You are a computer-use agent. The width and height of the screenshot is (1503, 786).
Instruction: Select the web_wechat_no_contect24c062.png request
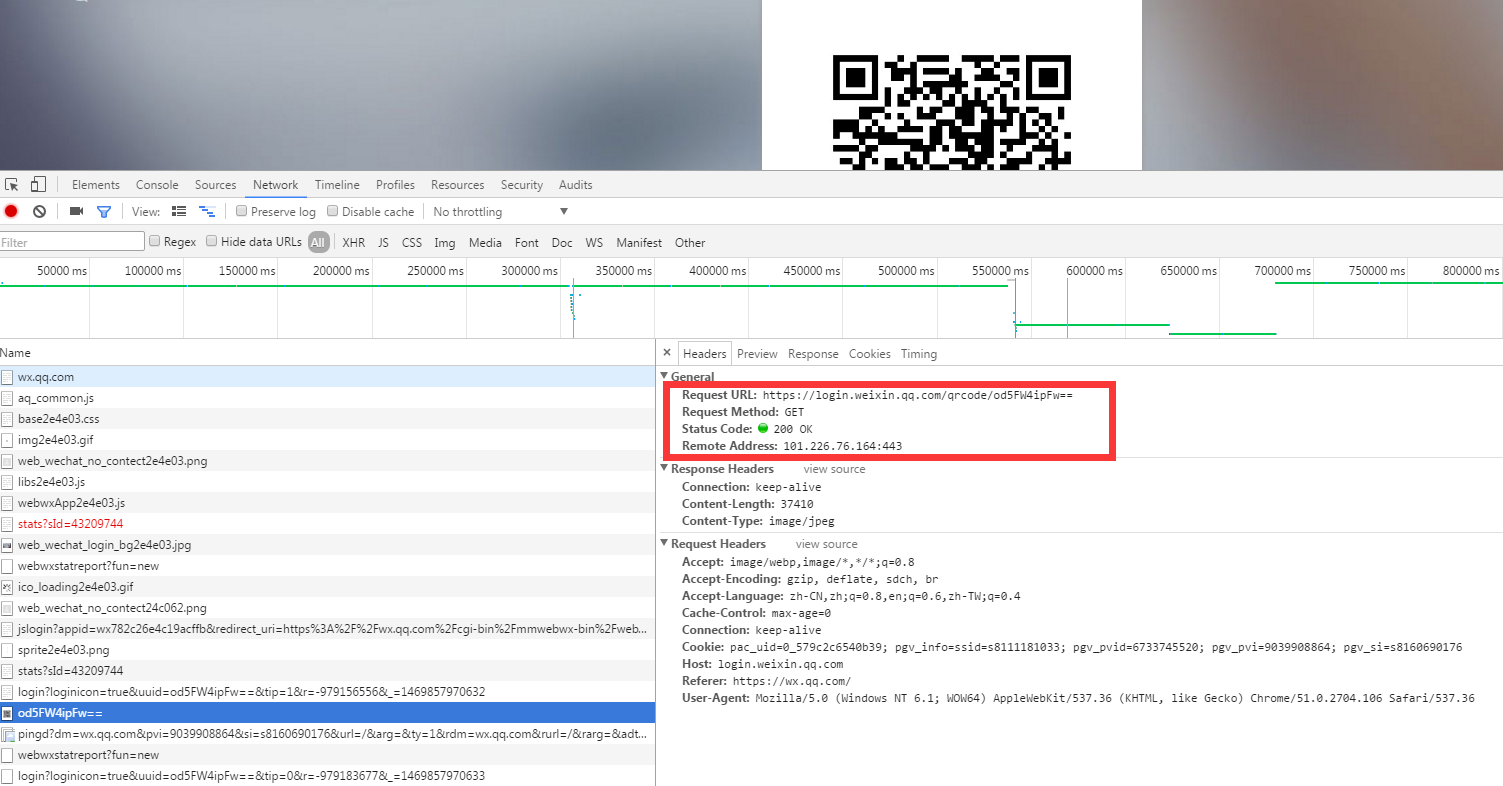(x=327, y=608)
